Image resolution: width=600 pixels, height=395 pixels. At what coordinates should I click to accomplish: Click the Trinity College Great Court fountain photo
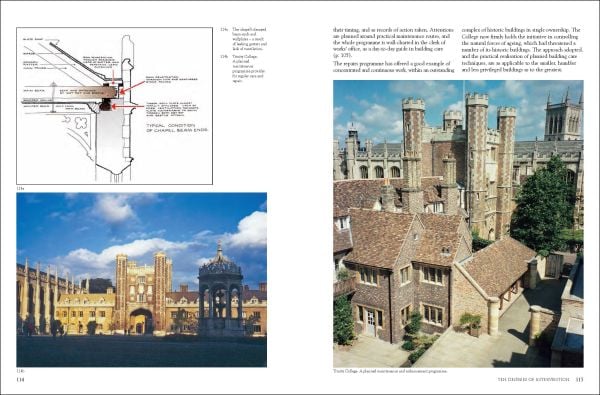pyautogui.click(x=142, y=280)
